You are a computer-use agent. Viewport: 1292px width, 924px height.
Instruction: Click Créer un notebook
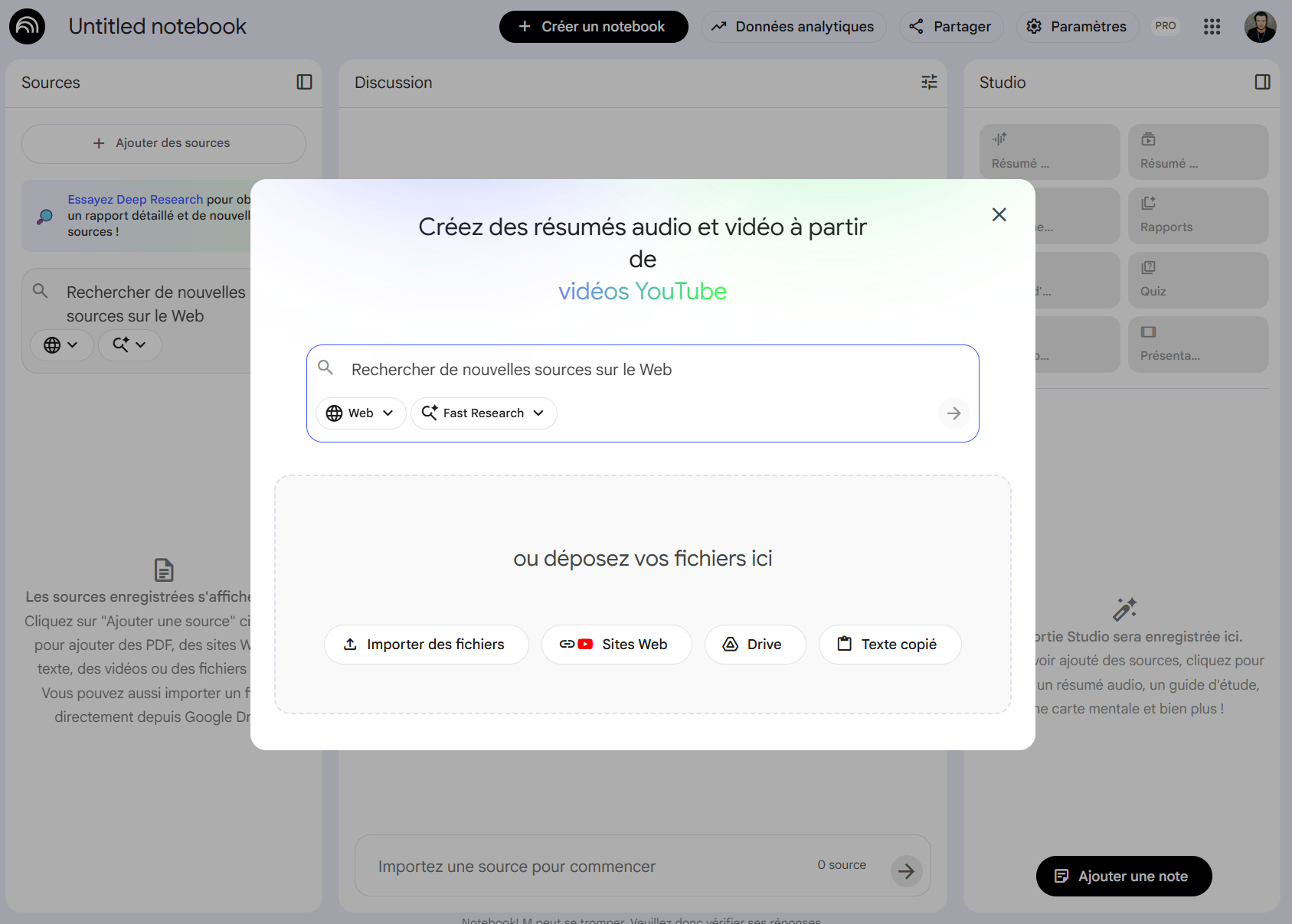[x=594, y=26]
